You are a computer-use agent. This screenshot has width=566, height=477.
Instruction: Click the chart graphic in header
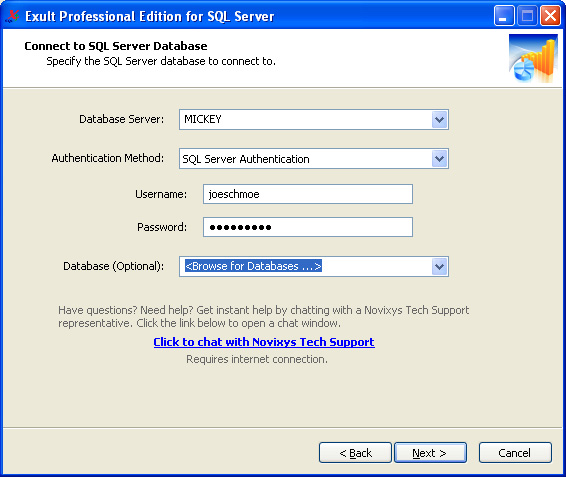coord(533,58)
